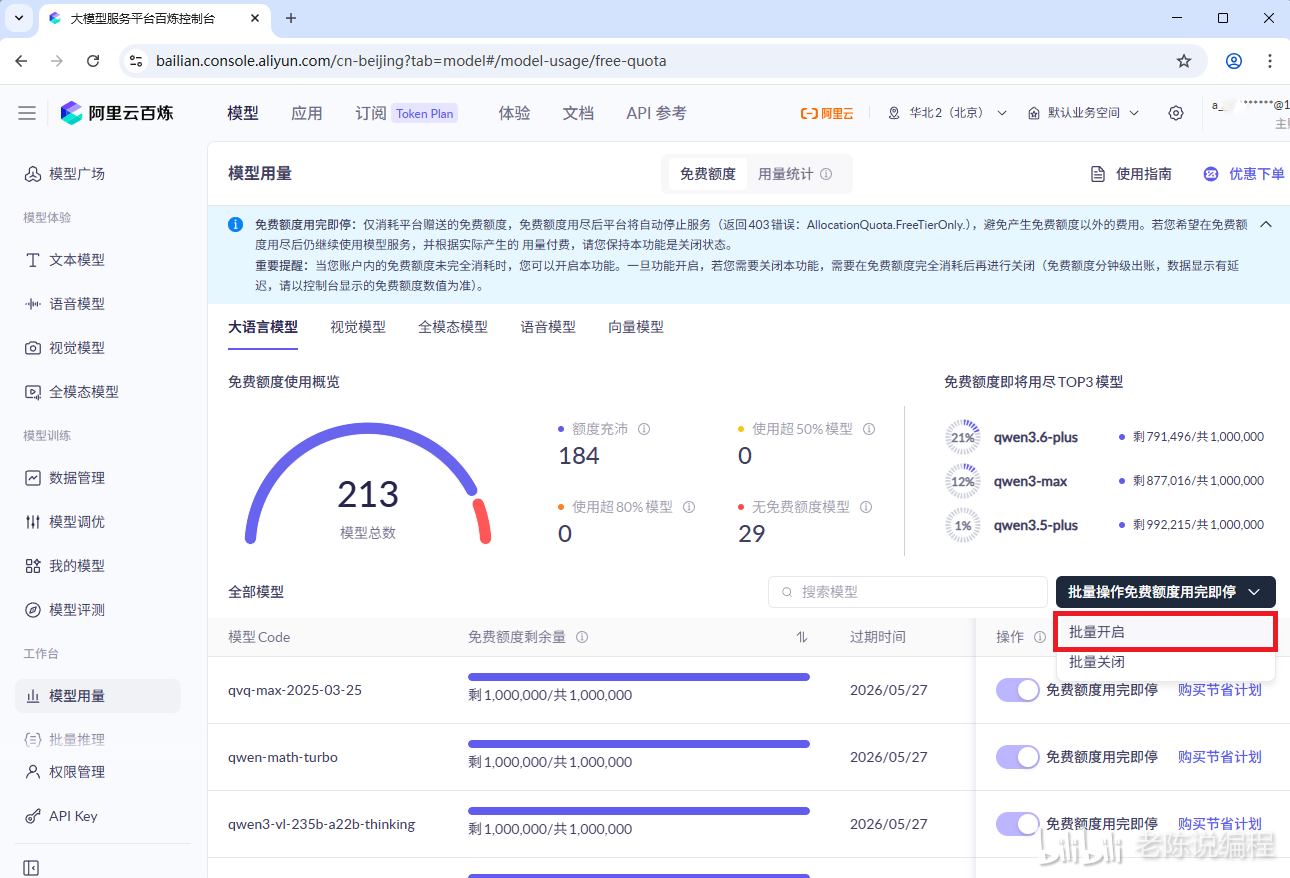Image resolution: width=1290 pixels, height=878 pixels.
Task: Click info icon beside 无免费额度模型
Action: pyautogui.click(x=866, y=507)
